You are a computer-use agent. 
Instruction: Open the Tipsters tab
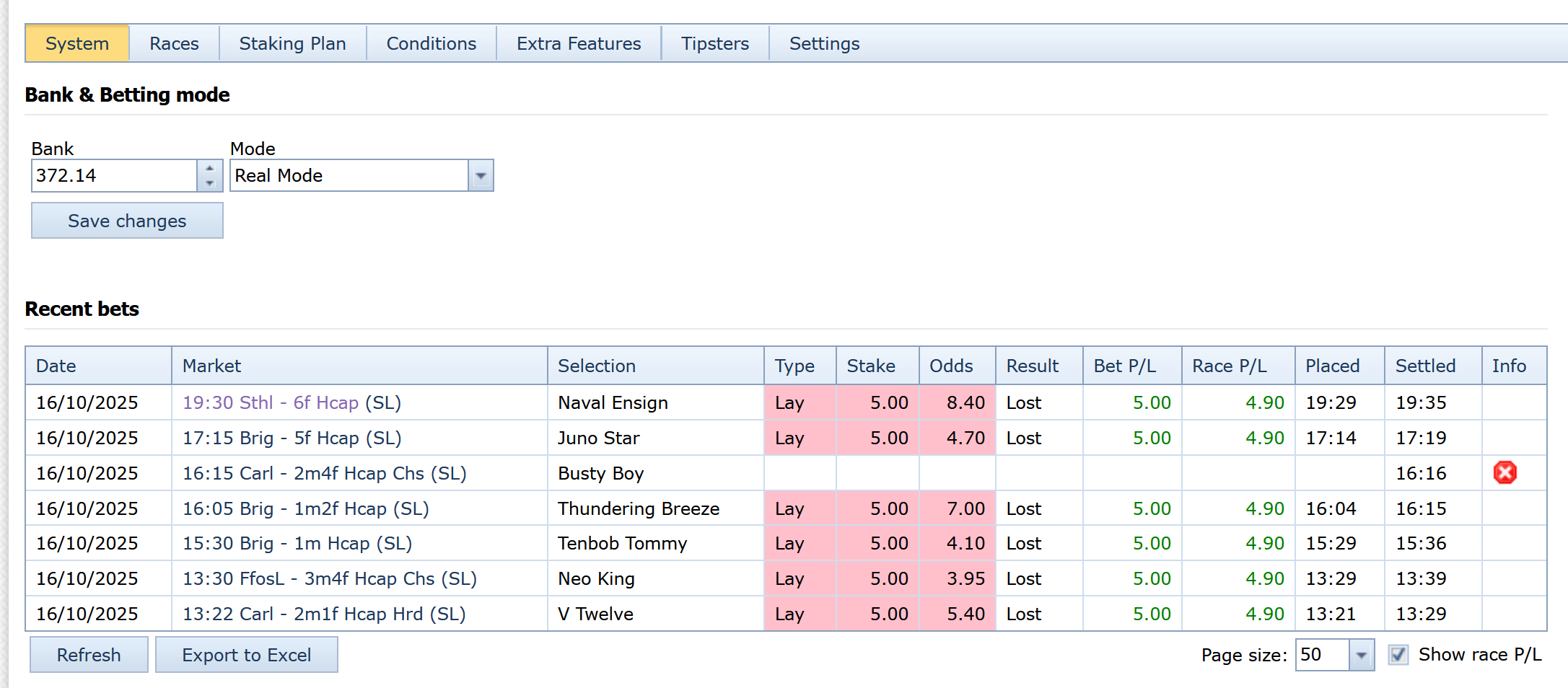(x=714, y=44)
